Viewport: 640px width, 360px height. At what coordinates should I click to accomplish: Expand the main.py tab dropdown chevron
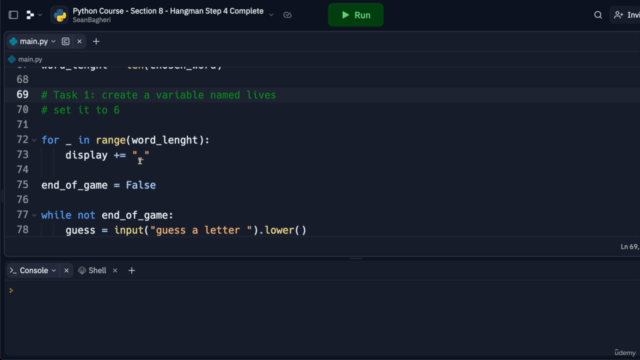click(53, 42)
